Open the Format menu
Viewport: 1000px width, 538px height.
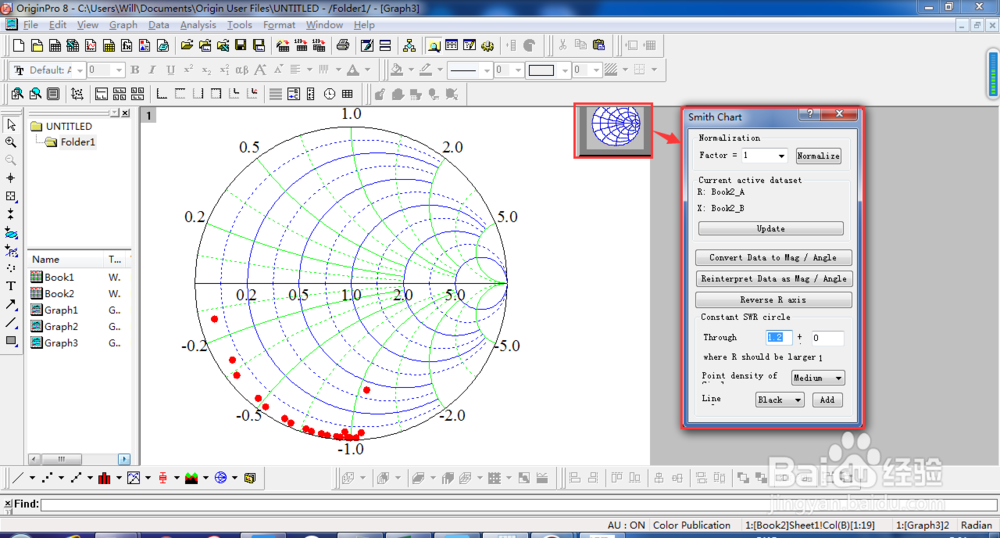click(x=279, y=25)
